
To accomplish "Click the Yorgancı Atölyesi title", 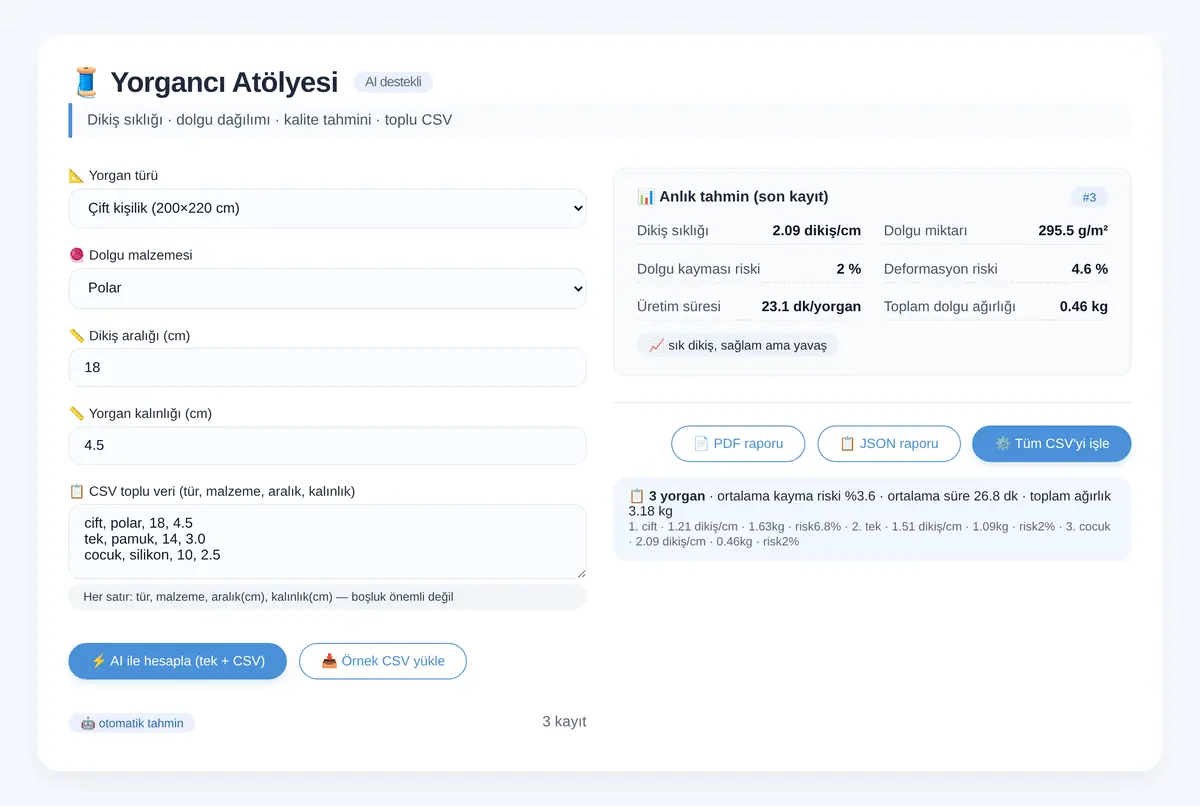I will click(x=224, y=82).
